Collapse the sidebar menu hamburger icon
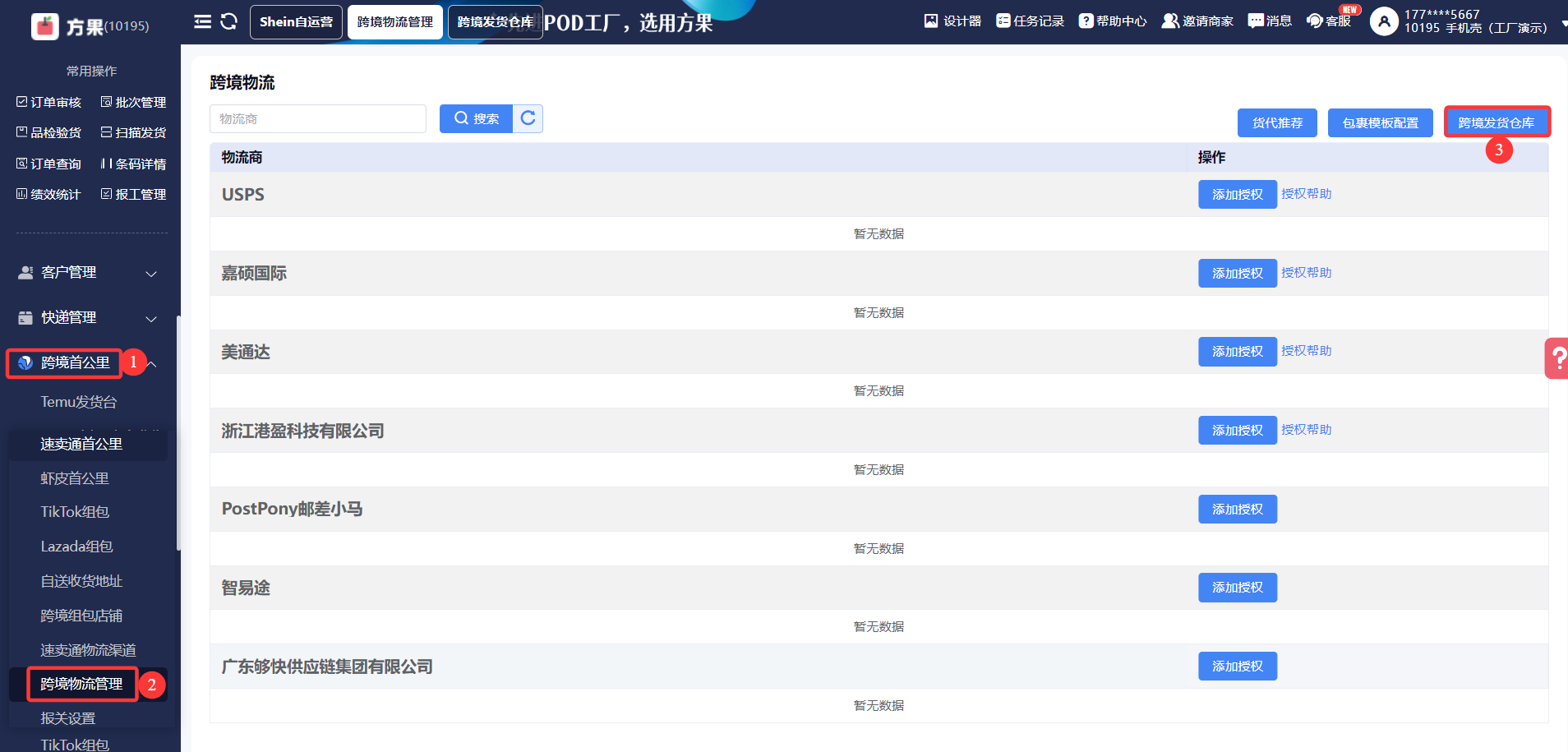Viewport: 1568px width, 752px height. (202, 21)
